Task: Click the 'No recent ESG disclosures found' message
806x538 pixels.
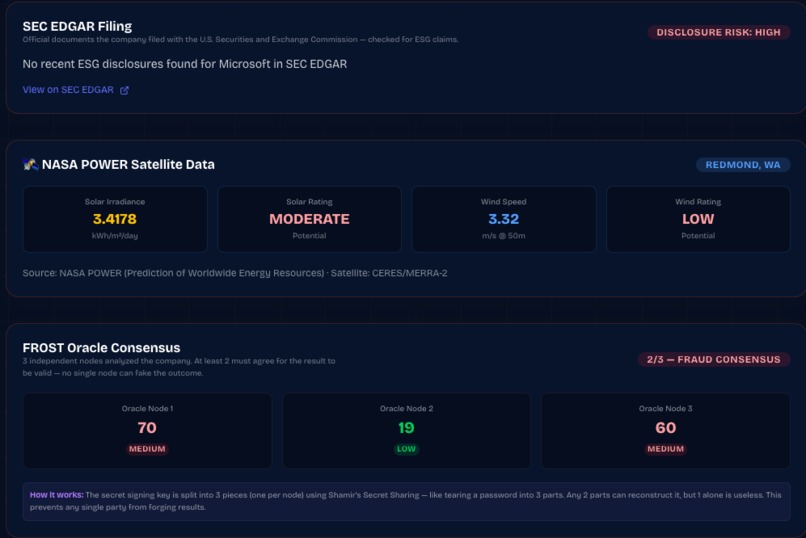Action: (185, 64)
